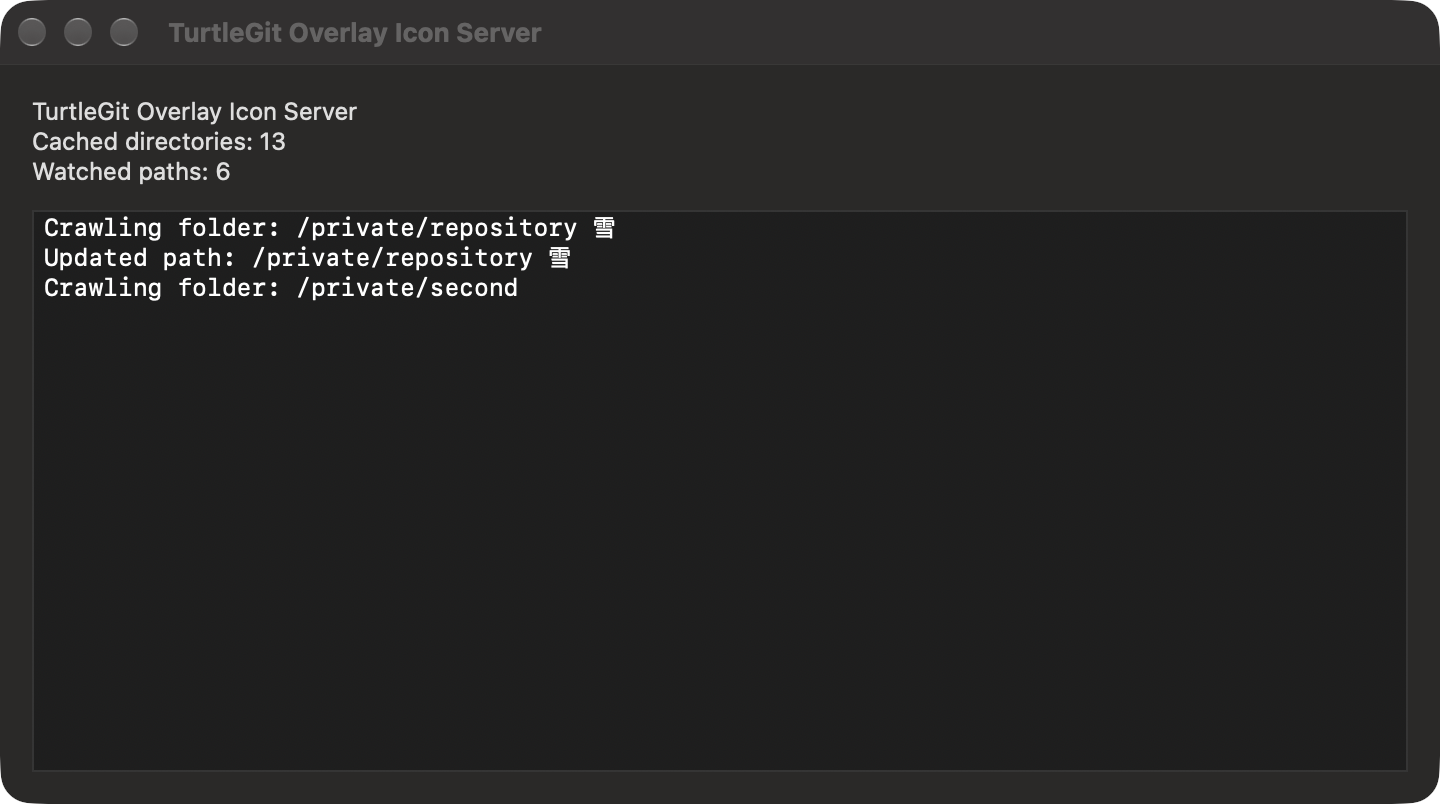
Task: Click the 'TurtleGit Overlay Icon Server' heading label
Action: point(195,112)
